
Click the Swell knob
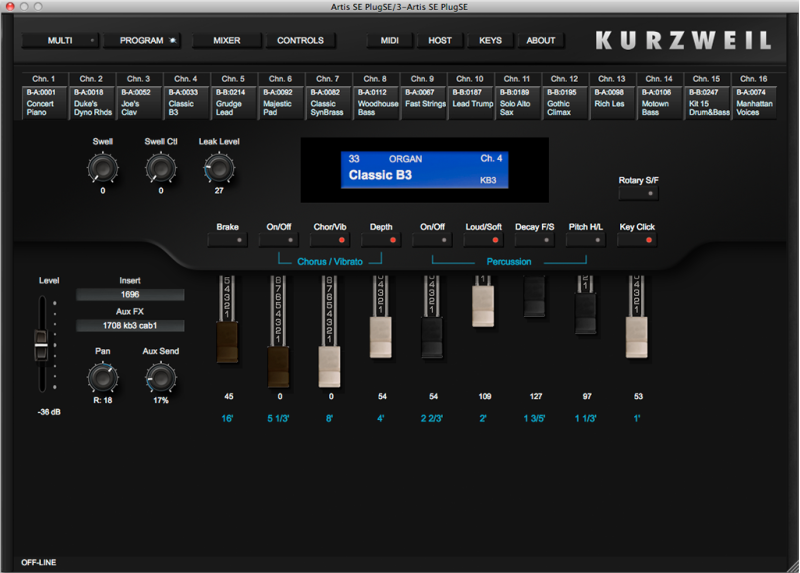click(103, 168)
